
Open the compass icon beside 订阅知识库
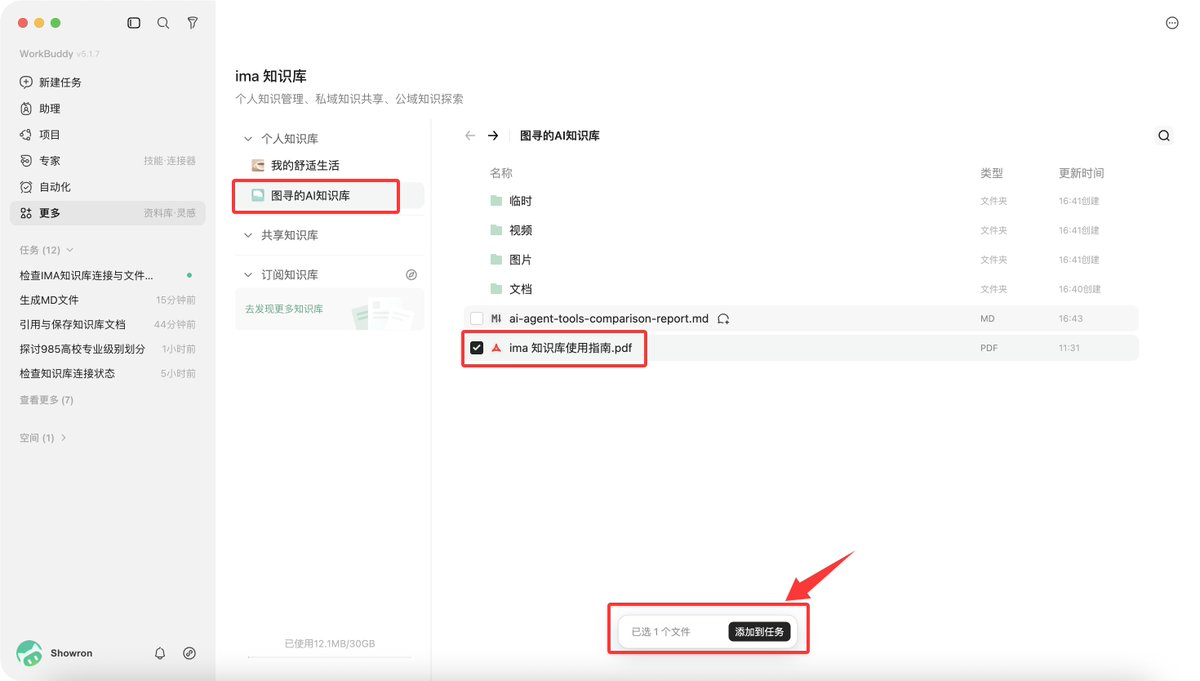point(411,275)
